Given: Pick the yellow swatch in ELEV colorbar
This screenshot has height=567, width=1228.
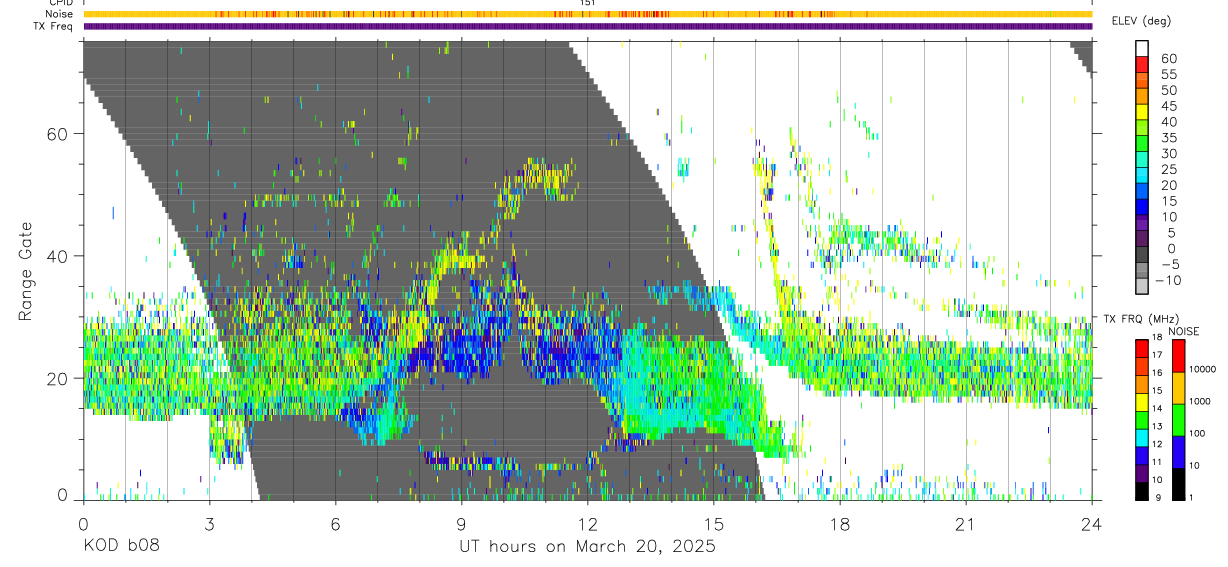Looking at the screenshot, I should pyautogui.click(x=1142, y=110).
